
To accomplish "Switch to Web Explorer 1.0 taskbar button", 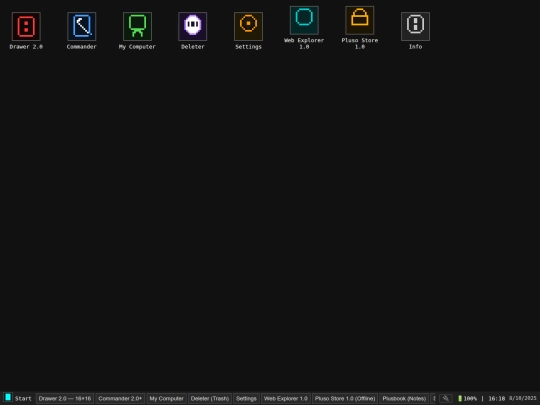I will pyautogui.click(x=286, y=398).
